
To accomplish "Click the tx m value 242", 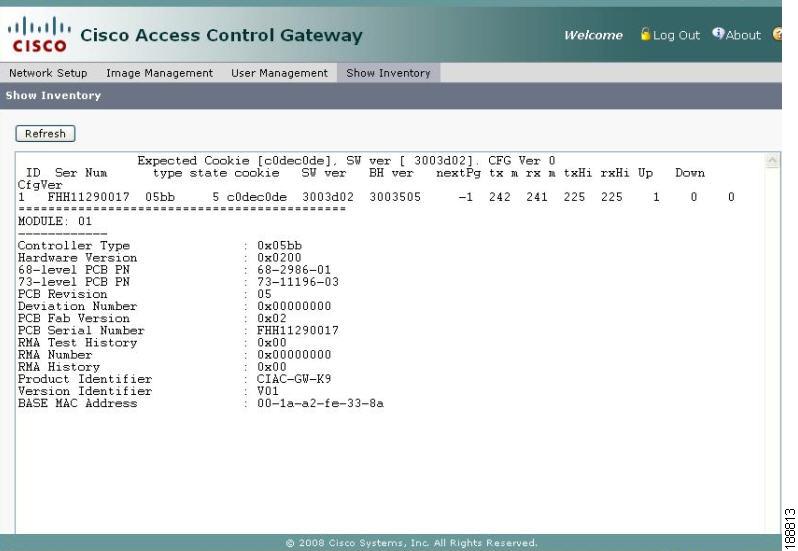I will 500,197.
